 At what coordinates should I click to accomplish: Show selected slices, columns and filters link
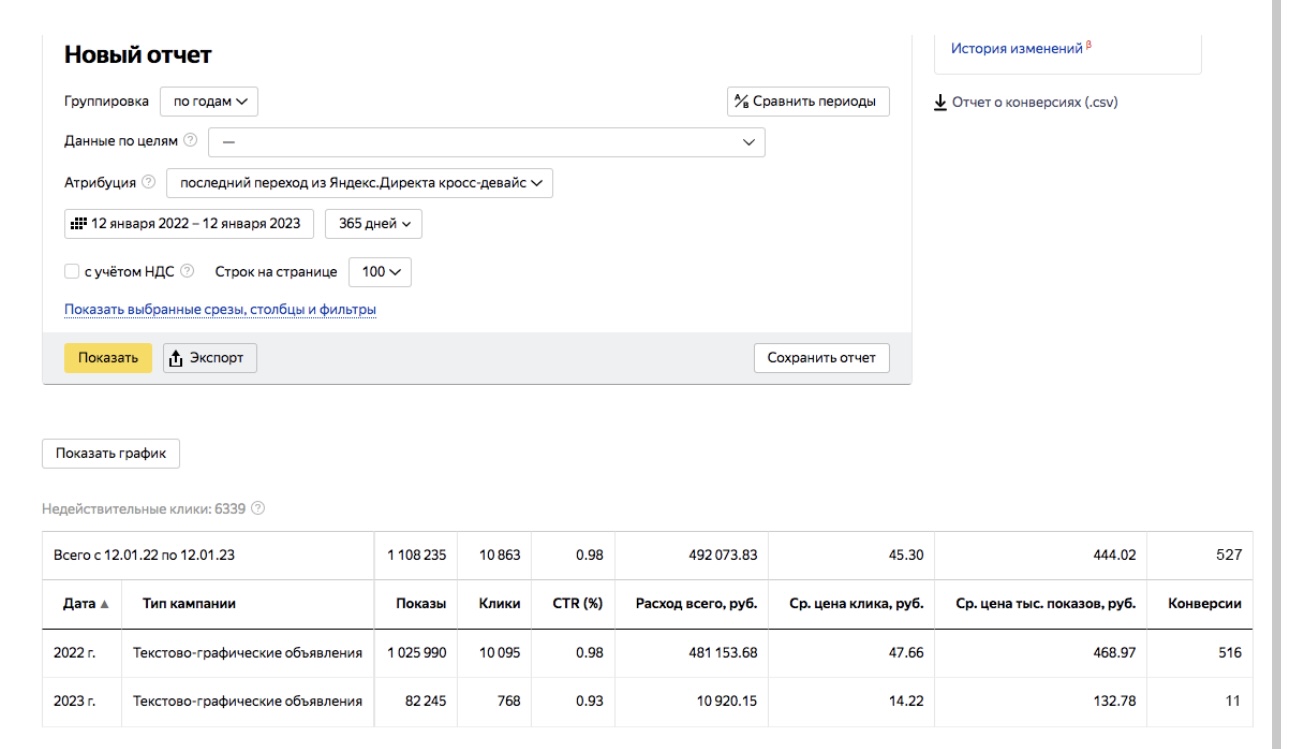[220, 309]
